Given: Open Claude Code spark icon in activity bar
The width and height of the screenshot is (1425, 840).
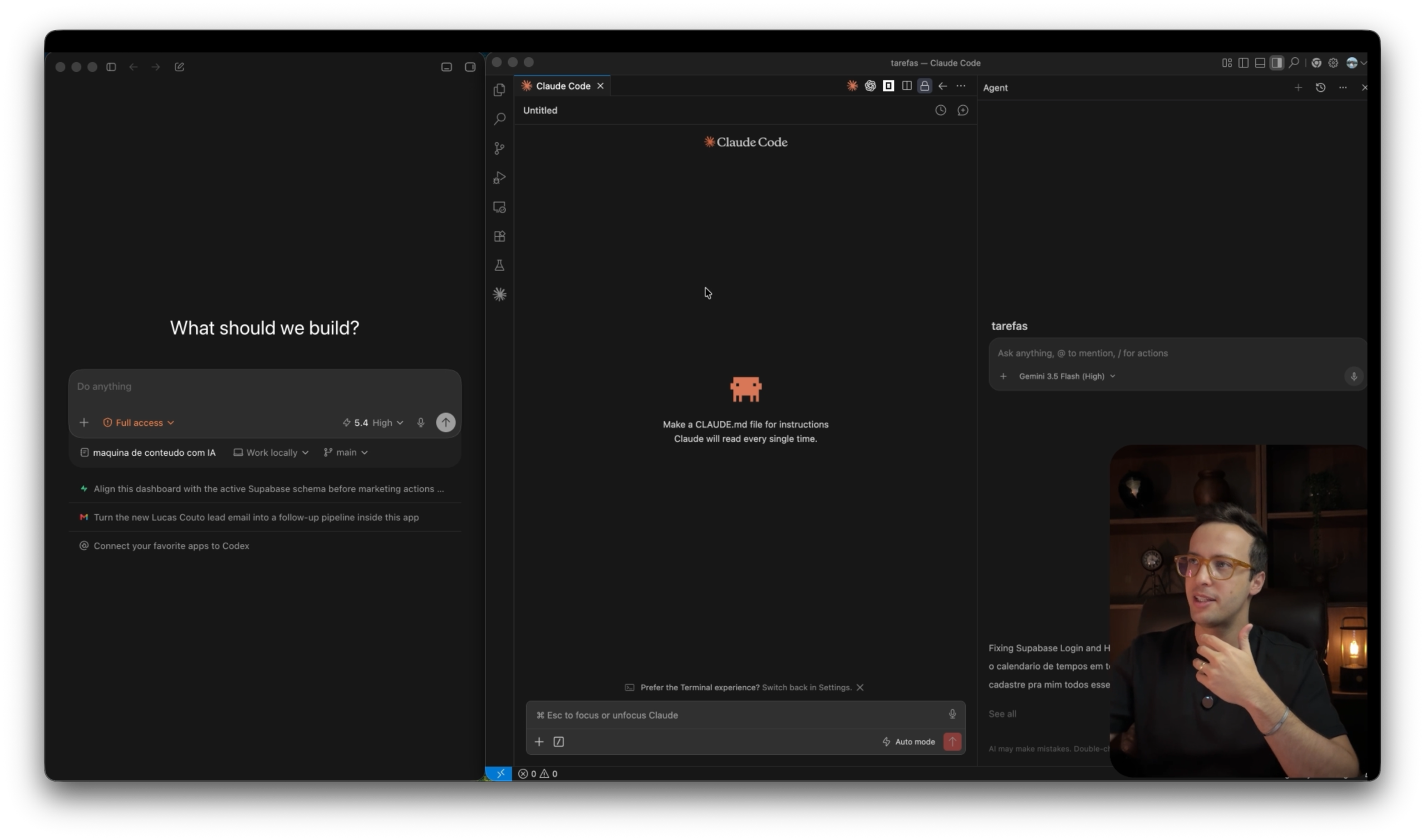Looking at the screenshot, I should pyautogui.click(x=499, y=294).
